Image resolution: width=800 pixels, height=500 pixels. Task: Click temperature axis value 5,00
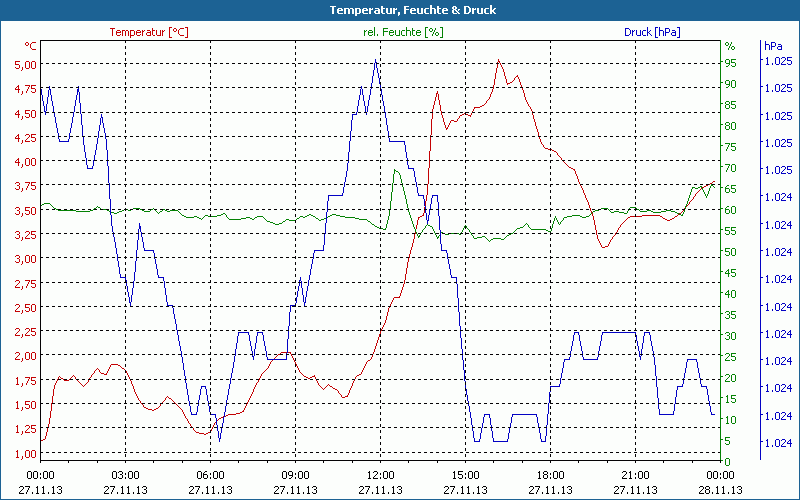click(x=26, y=65)
